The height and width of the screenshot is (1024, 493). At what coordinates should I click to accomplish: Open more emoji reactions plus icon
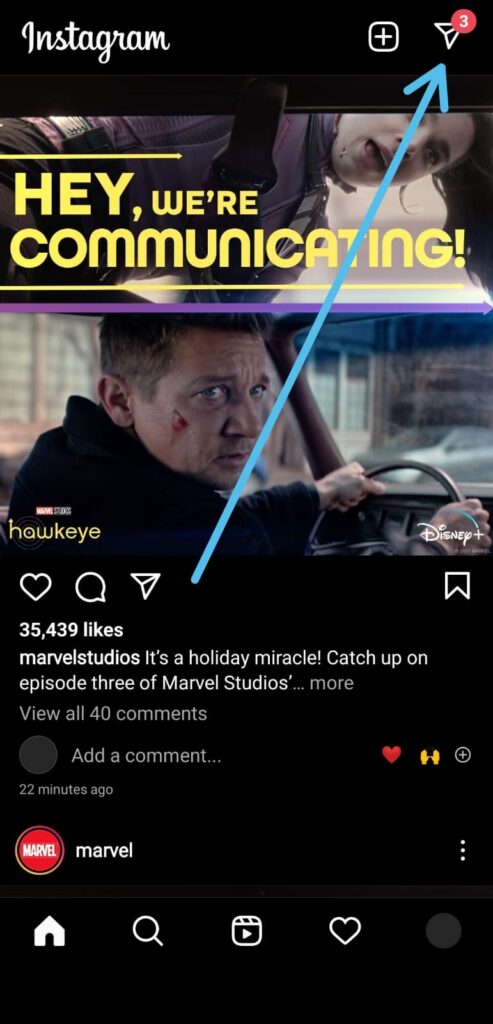(462, 755)
